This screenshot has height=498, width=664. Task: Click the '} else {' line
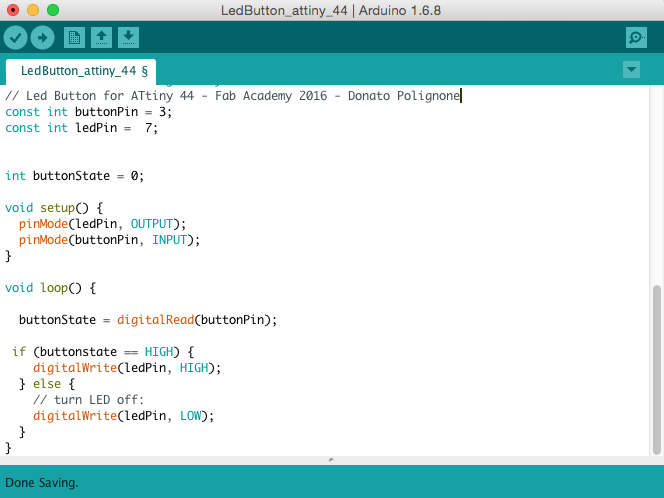(x=47, y=384)
